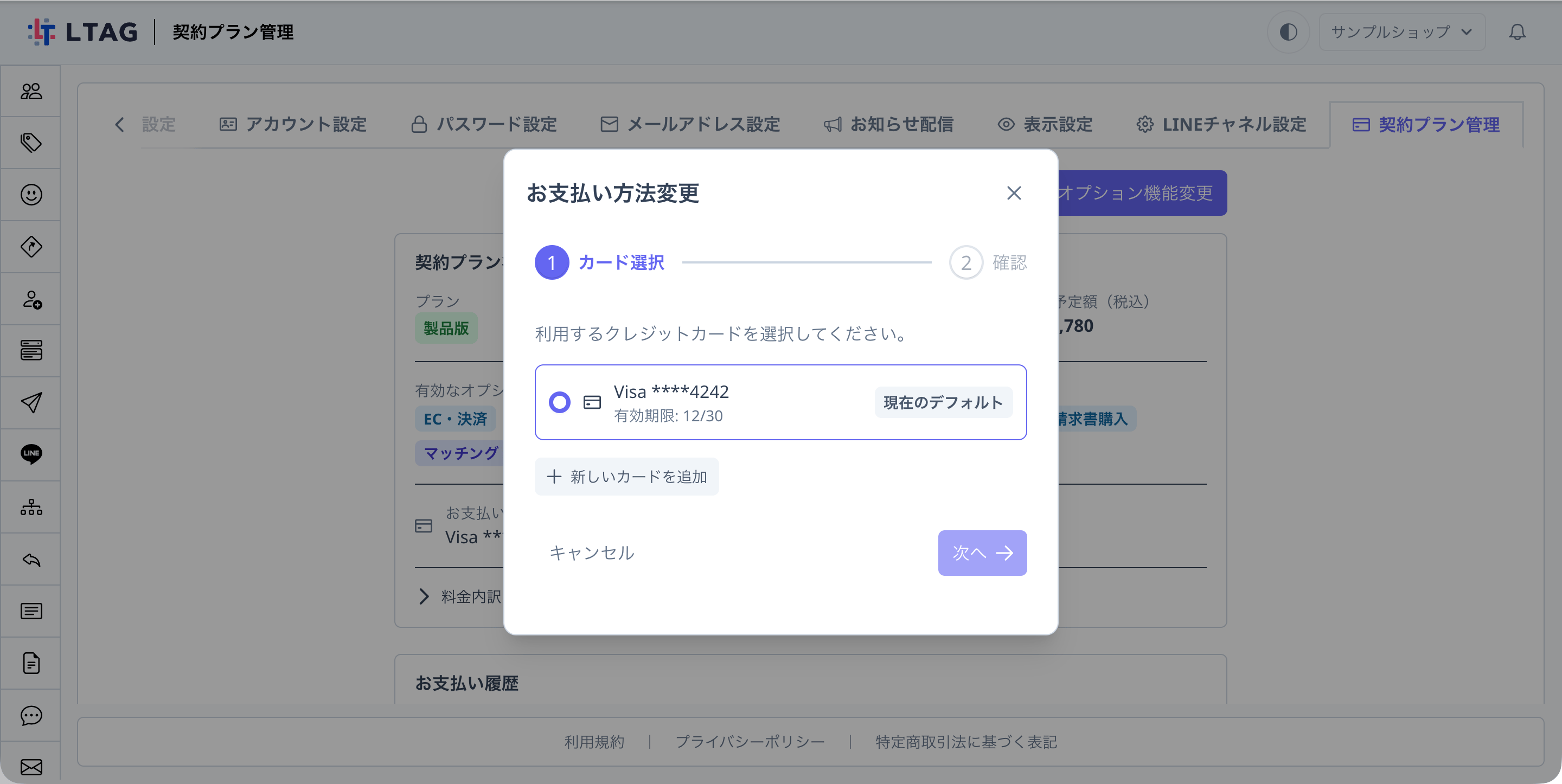
Task: Click the お支払い履歴 heading
Action: (x=466, y=683)
